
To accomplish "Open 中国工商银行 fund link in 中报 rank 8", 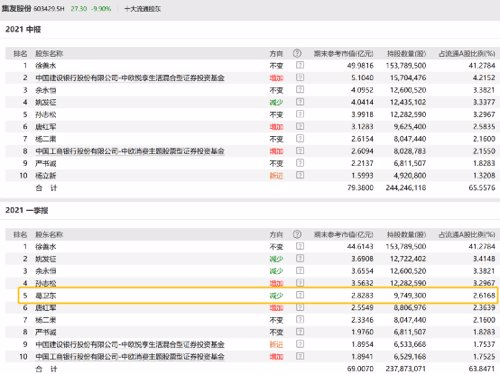I will click(130, 151).
